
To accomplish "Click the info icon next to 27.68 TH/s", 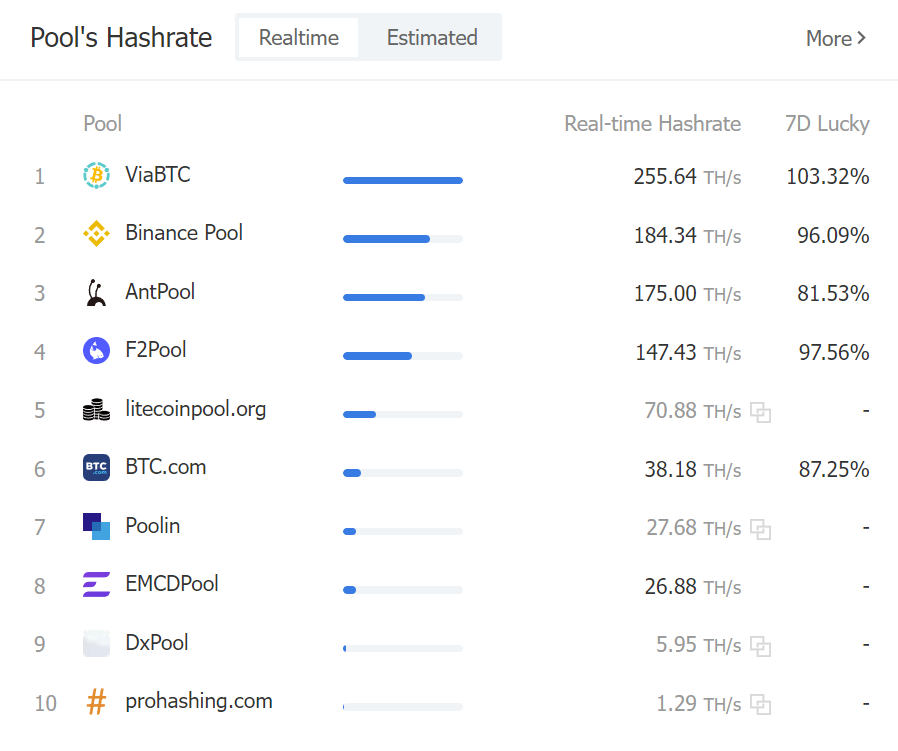I will tap(761, 529).
